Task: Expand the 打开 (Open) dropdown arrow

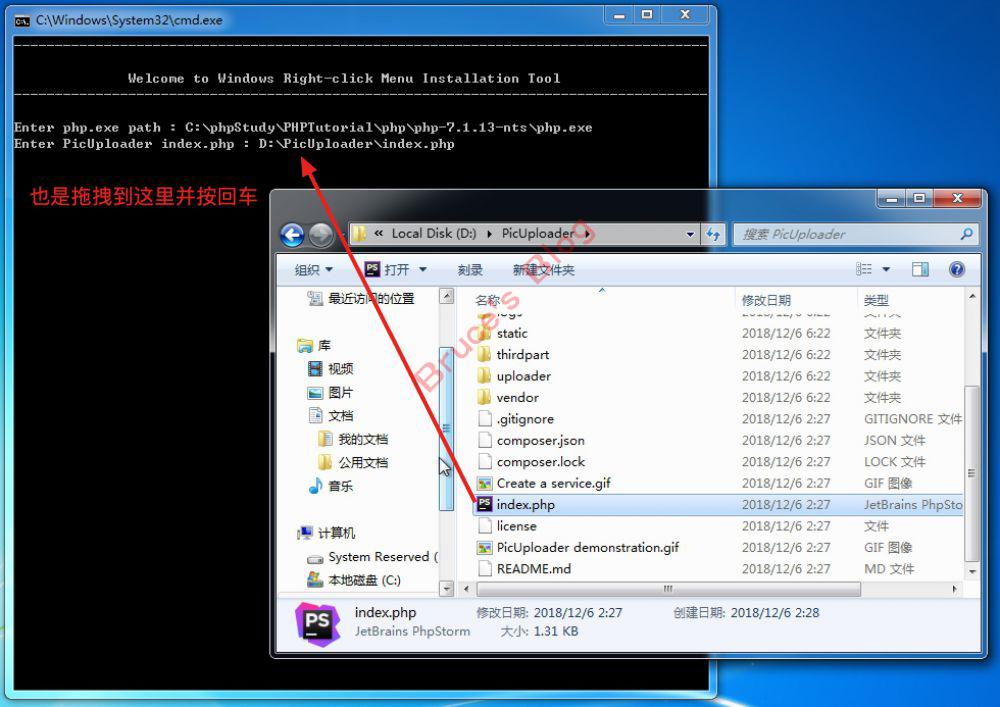Action: click(423, 270)
